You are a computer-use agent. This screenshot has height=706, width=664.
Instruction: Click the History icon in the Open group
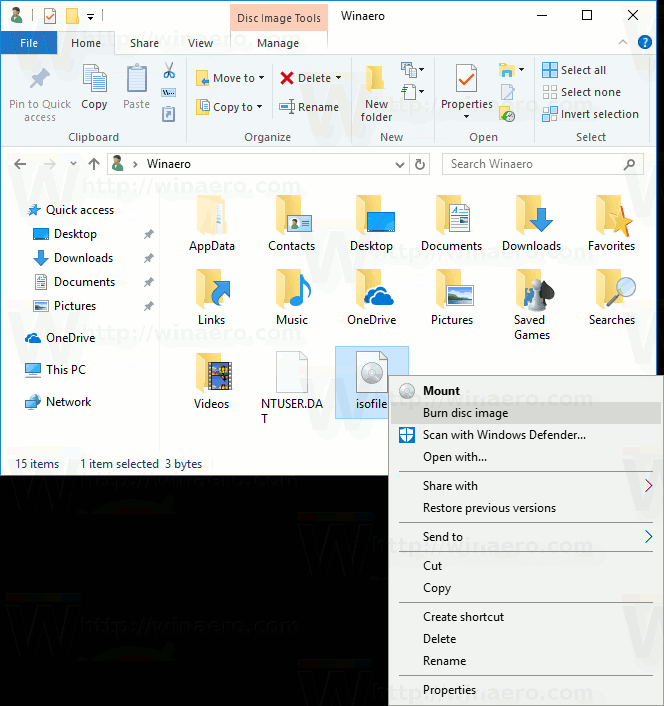tap(507, 115)
